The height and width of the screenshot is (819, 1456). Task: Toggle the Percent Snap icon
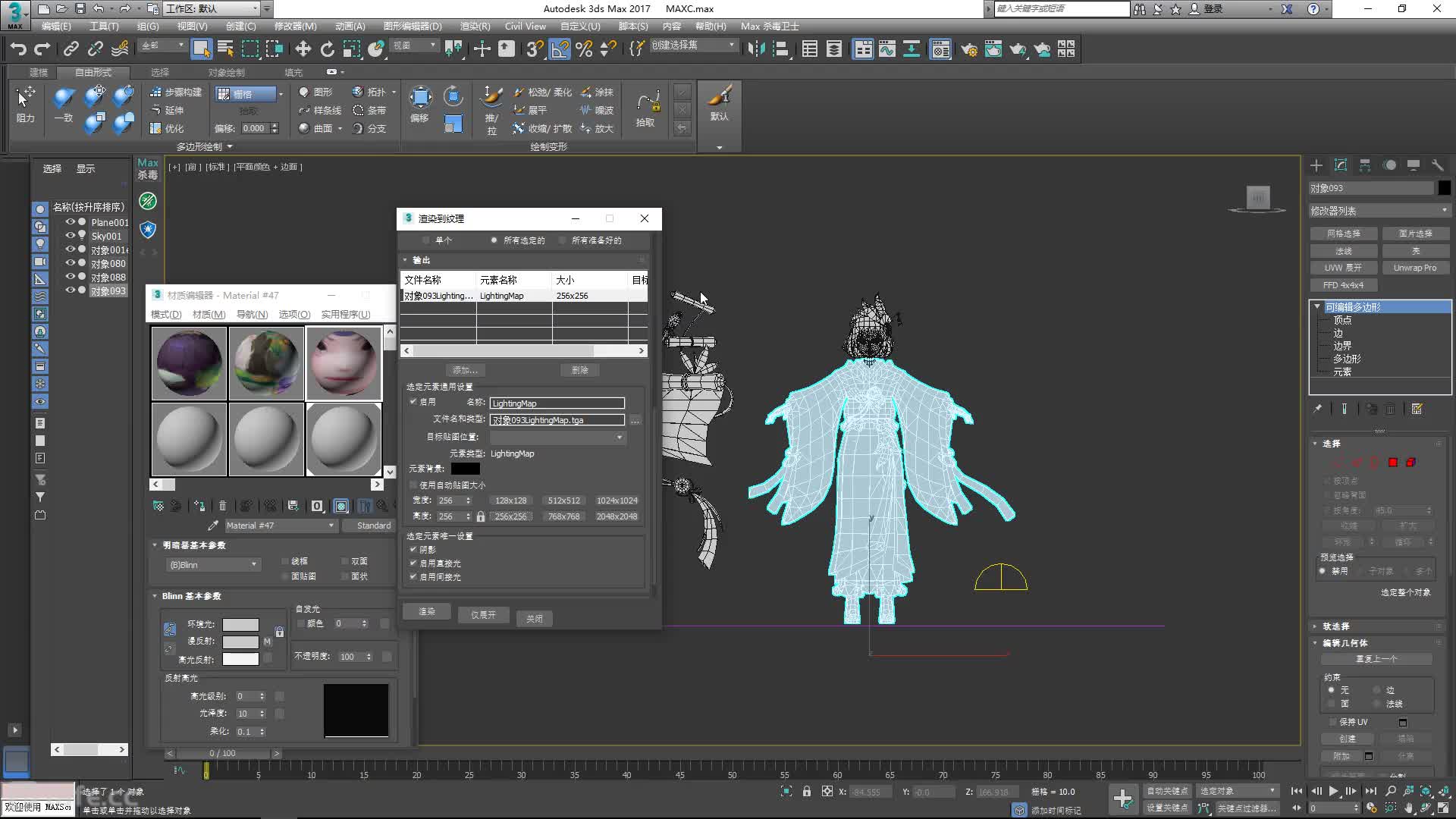coord(584,49)
